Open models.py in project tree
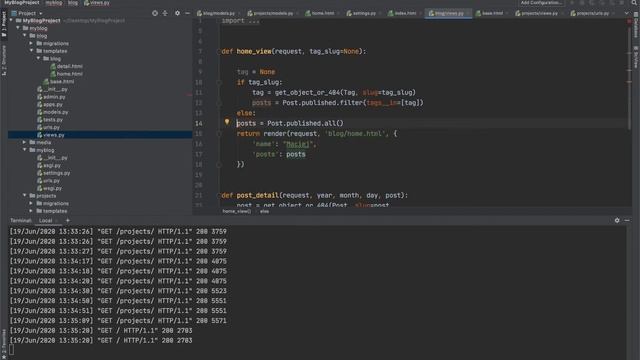 [53, 112]
